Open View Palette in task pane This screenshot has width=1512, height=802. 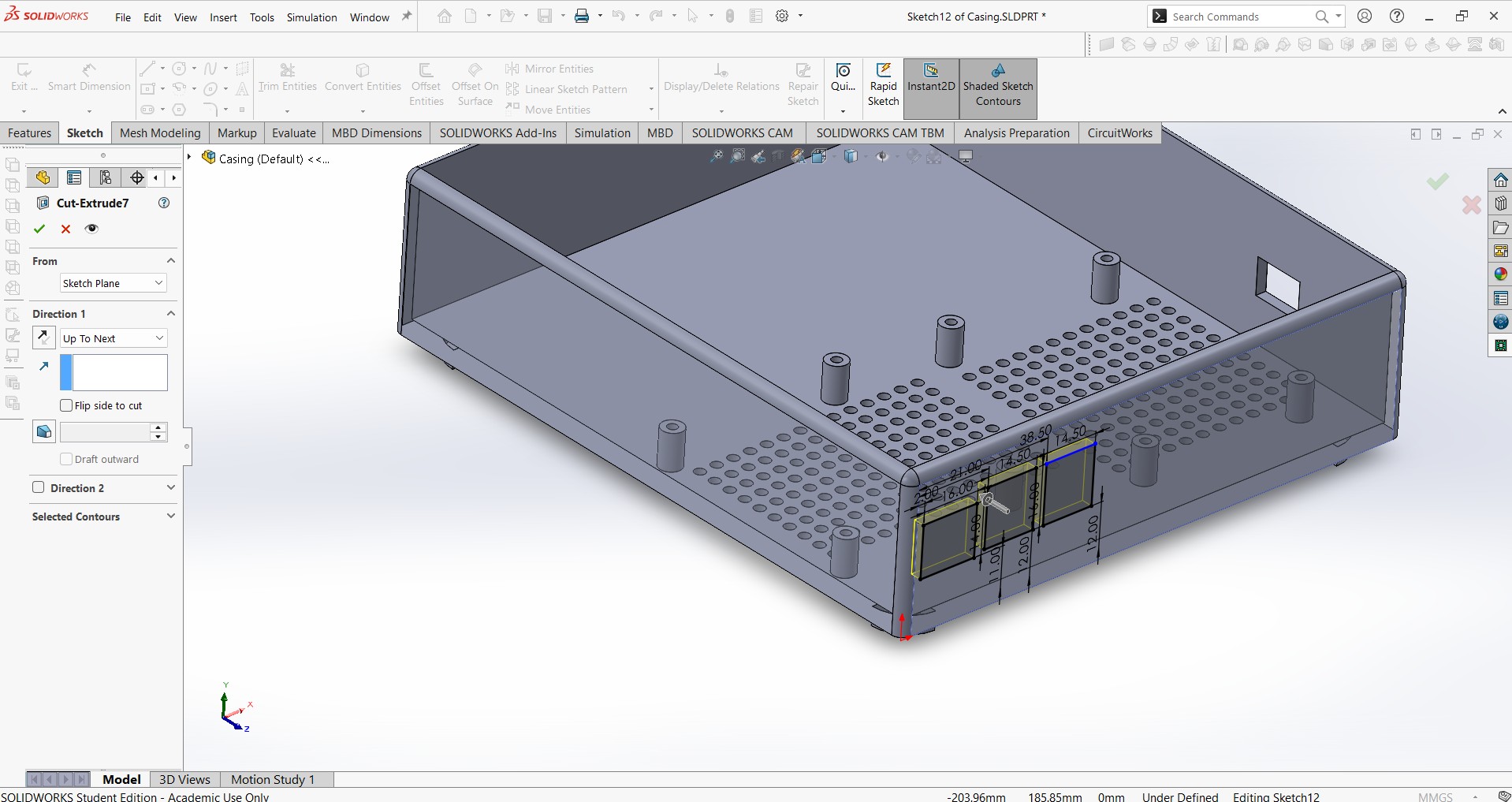(x=1500, y=251)
